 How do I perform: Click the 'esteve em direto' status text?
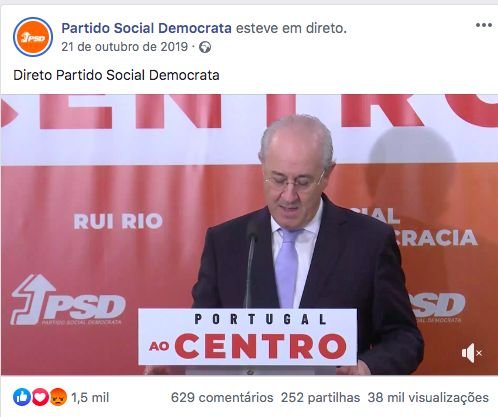pos(291,28)
